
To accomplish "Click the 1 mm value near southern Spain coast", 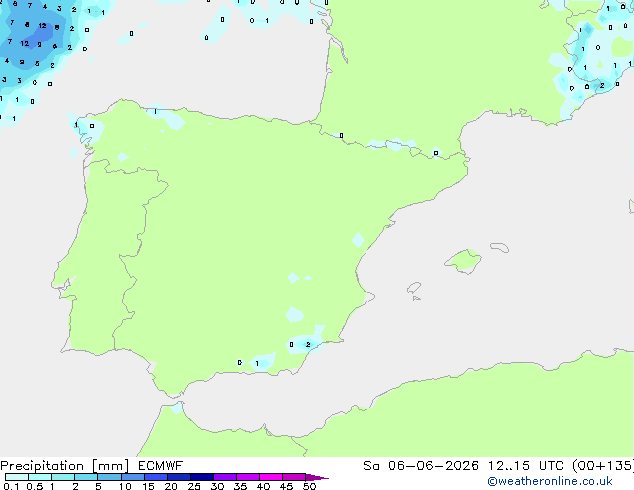I will coord(257,363).
